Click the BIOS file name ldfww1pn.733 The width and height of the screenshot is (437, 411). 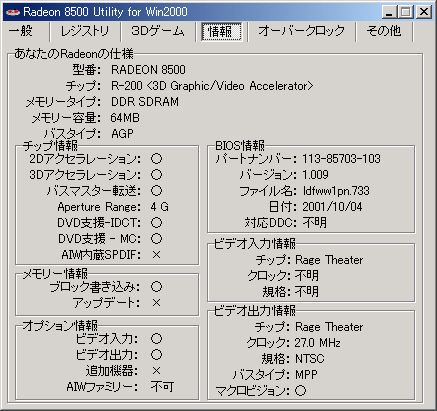(x=336, y=191)
